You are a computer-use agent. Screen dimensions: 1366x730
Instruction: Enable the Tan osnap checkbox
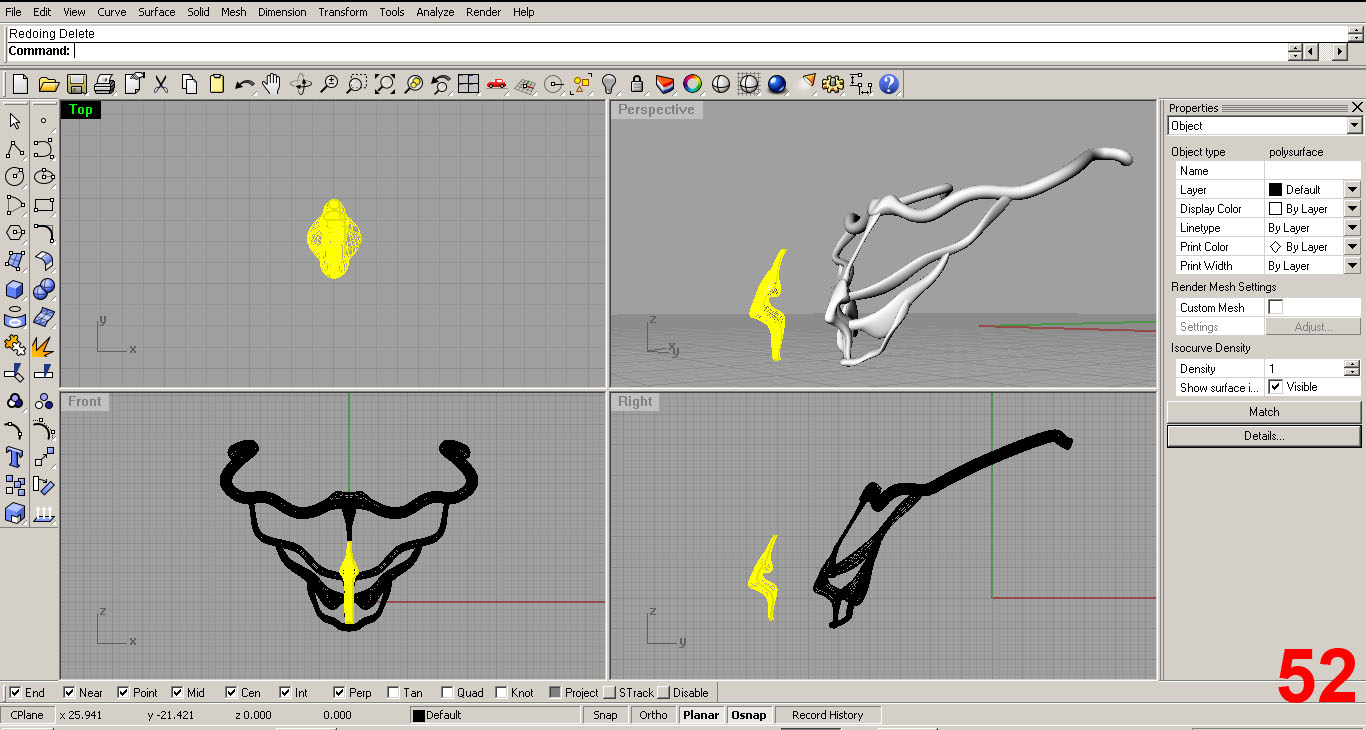(x=393, y=692)
